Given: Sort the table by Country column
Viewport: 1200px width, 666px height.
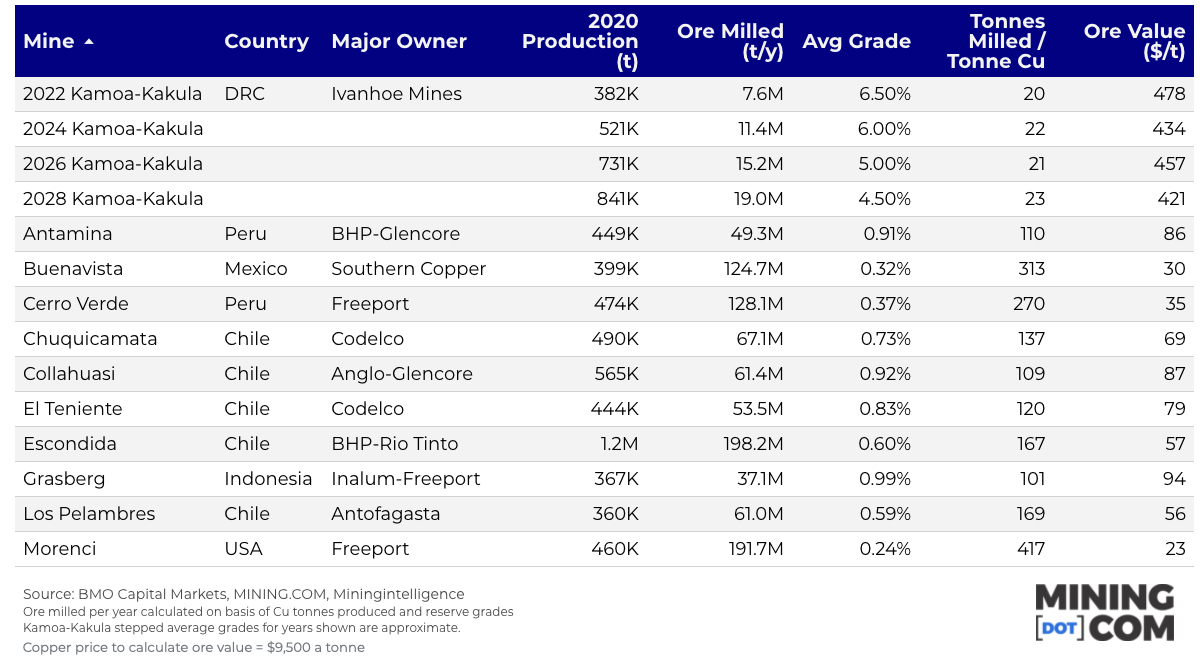Looking at the screenshot, I should [x=266, y=42].
